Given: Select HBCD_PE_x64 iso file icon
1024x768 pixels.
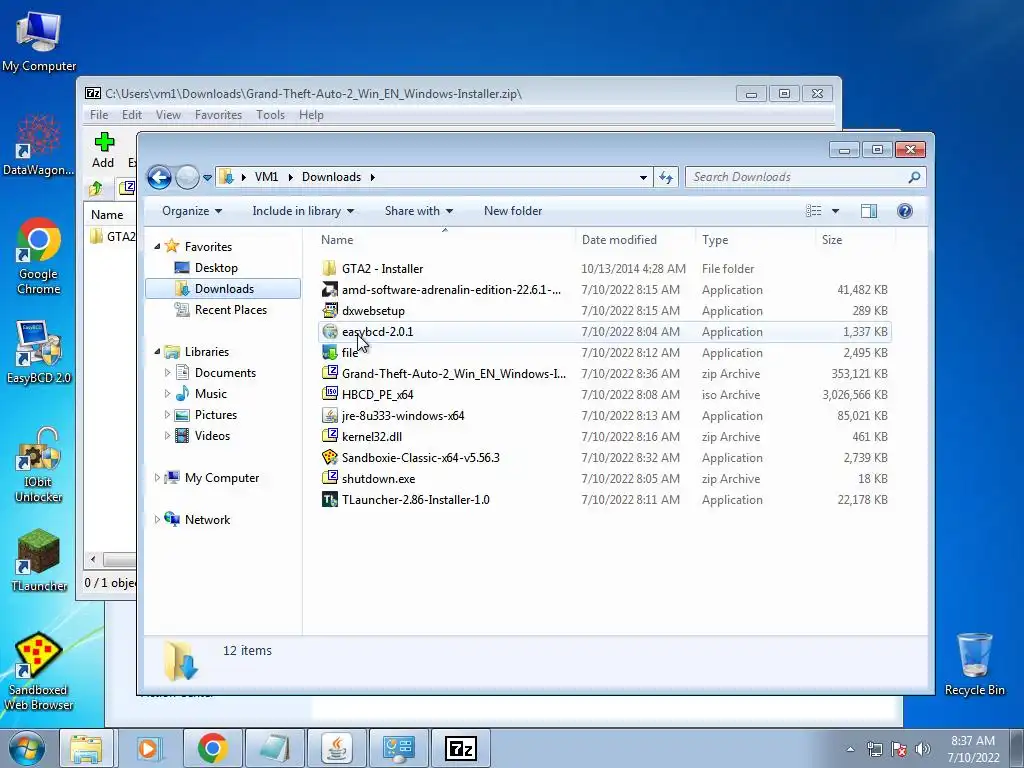Looking at the screenshot, I should click(330, 394).
